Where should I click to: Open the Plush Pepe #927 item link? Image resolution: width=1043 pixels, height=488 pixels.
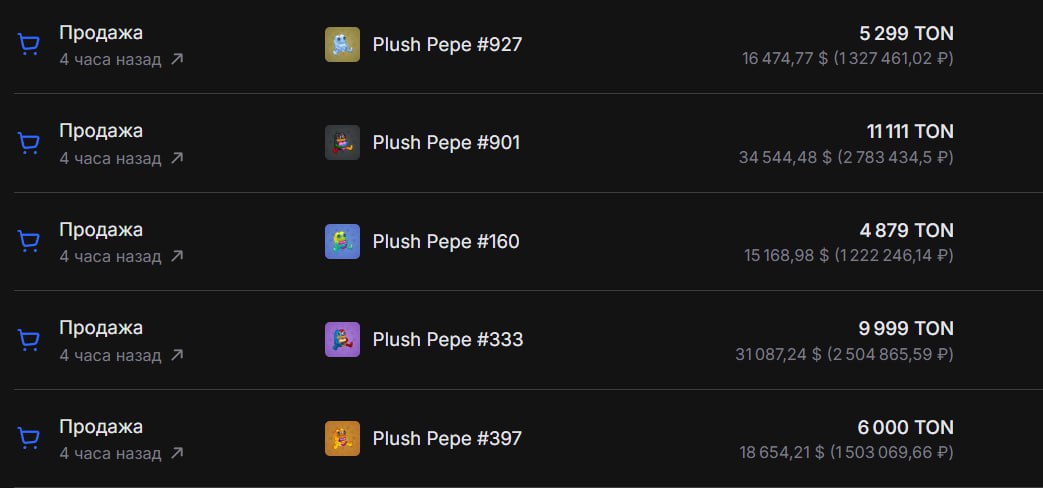click(x=447, y=45)
